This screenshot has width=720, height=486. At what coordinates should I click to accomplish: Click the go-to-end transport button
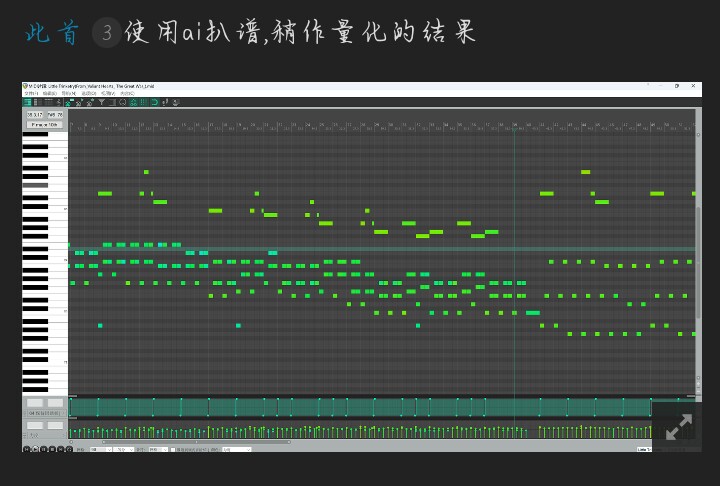pyautogui.click(x=61, y=449)
